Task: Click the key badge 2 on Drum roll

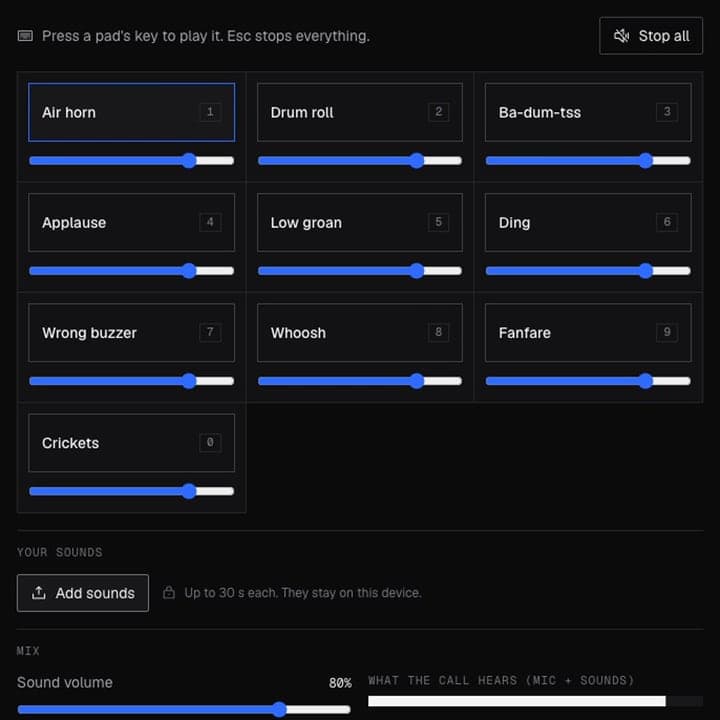Action: coord(439,112)
